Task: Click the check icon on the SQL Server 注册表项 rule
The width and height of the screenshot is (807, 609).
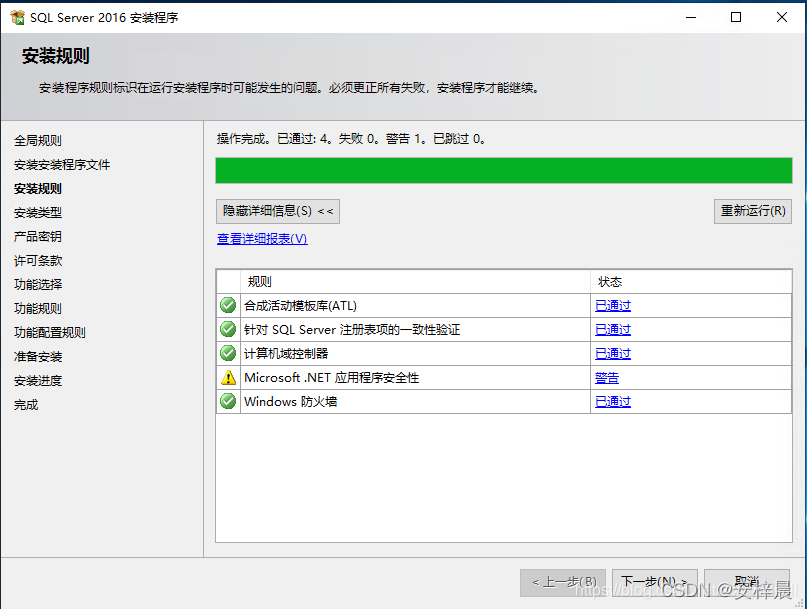Action: 227,329
